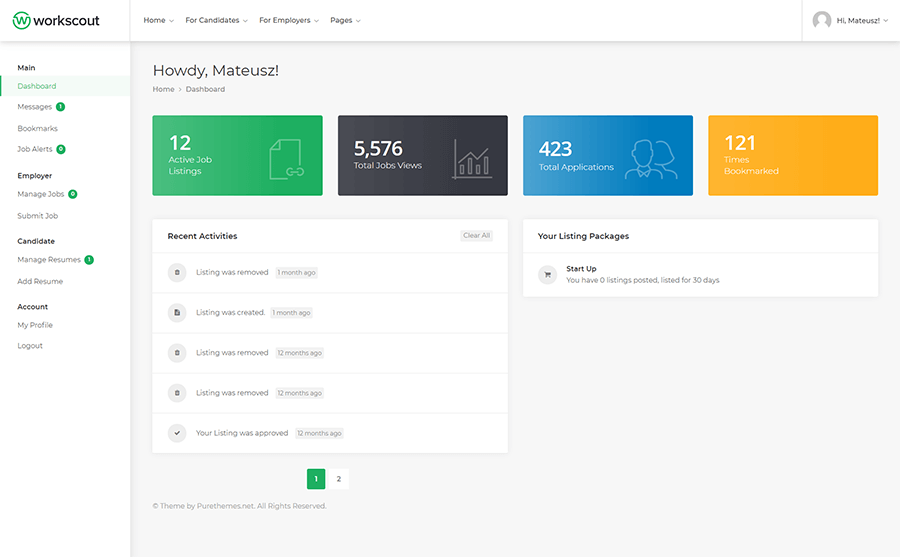Click the people icon on Total Applications card

pyautogui.click(x=650, y=159)
